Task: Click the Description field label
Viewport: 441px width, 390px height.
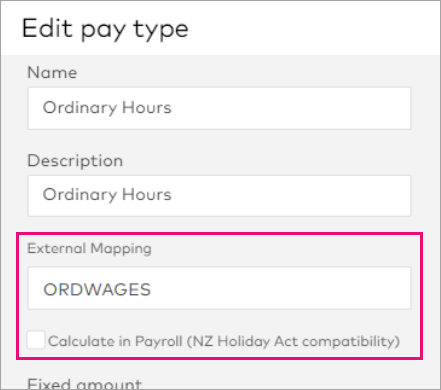Action: point(75,160)
